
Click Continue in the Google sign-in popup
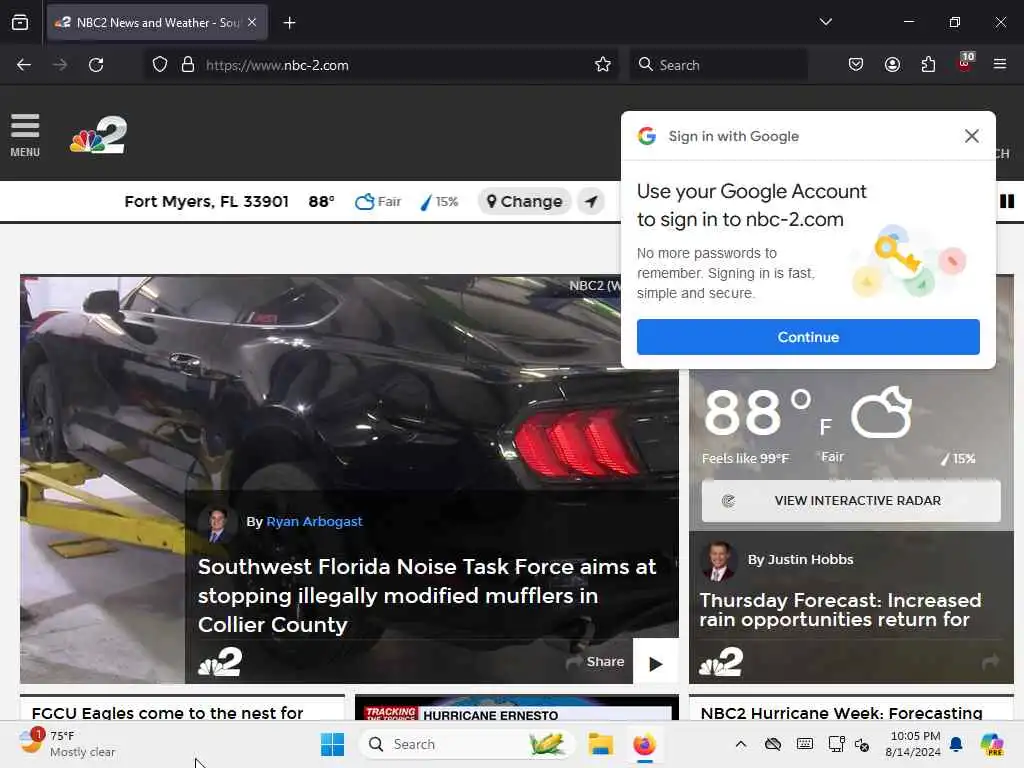click(x=808, y=337)
